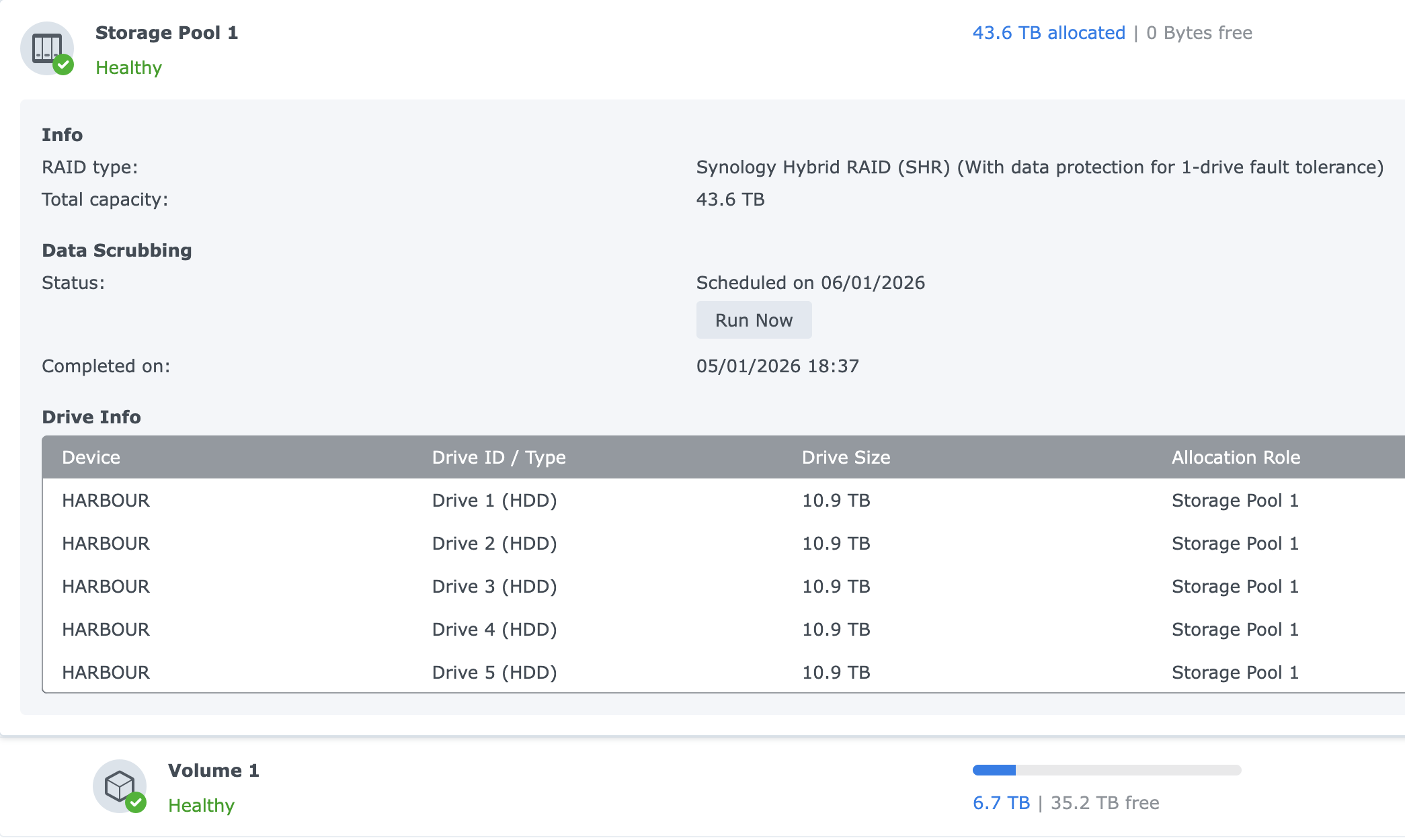Screen dimensions: 1405x840
Task: Expand the Volume 1 title
Action: pyautogui.click(x=213, y=771)
